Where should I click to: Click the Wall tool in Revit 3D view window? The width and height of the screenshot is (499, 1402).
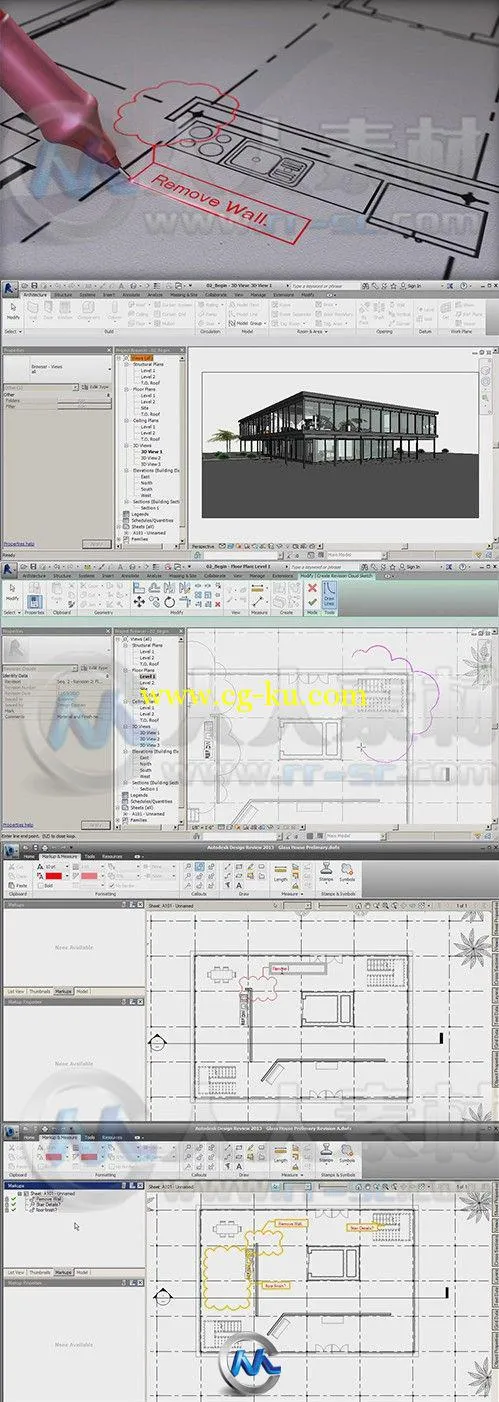point(35,310)
